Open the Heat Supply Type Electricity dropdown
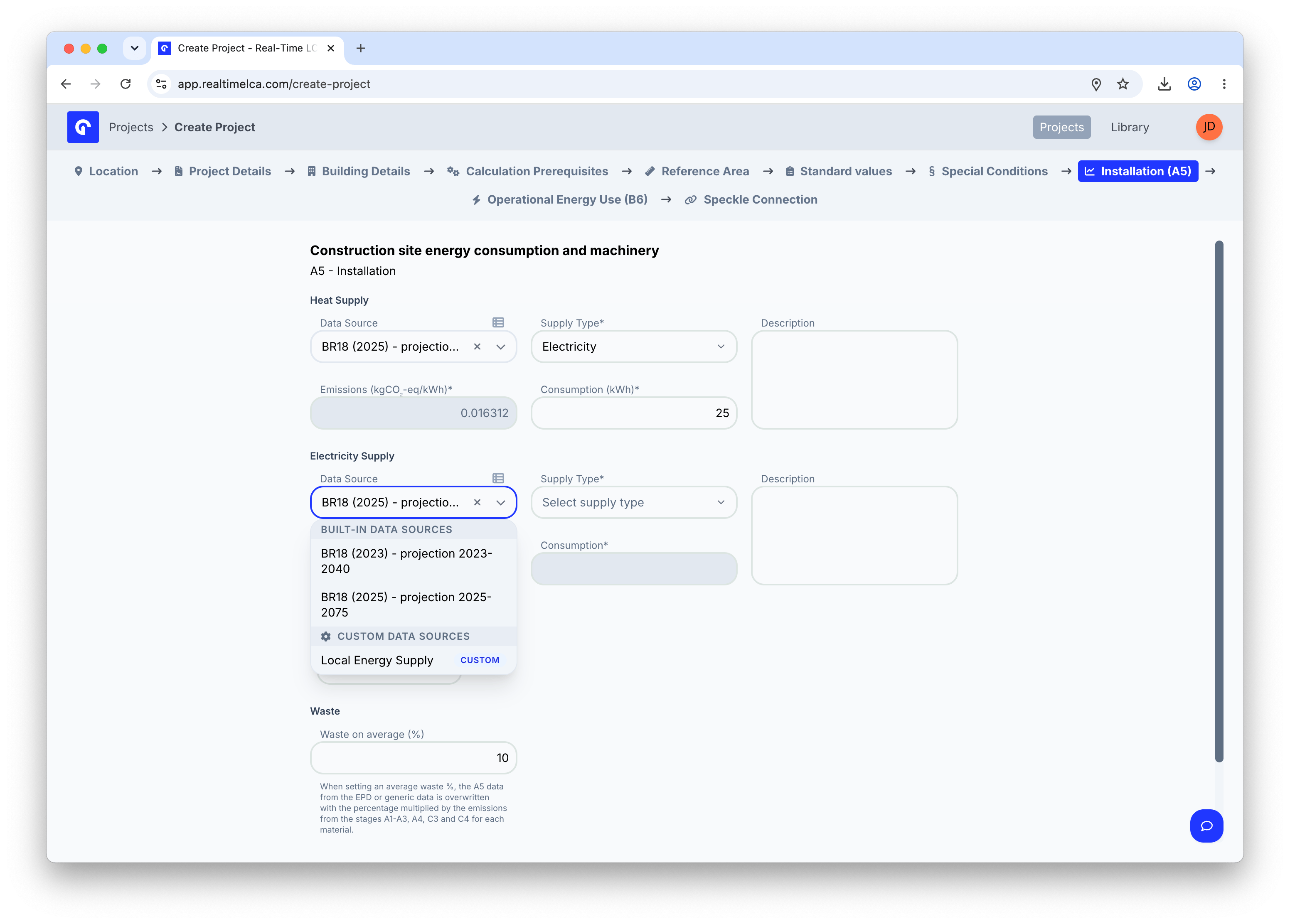Viewport: 1290px width, 924px height. click(x=634, y=346)
